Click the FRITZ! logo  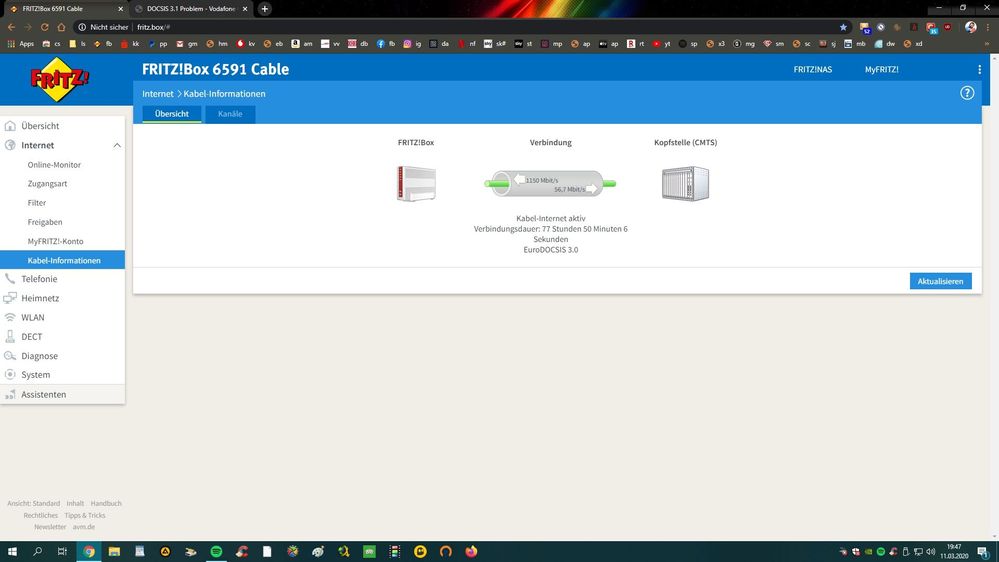click(60, 79)
